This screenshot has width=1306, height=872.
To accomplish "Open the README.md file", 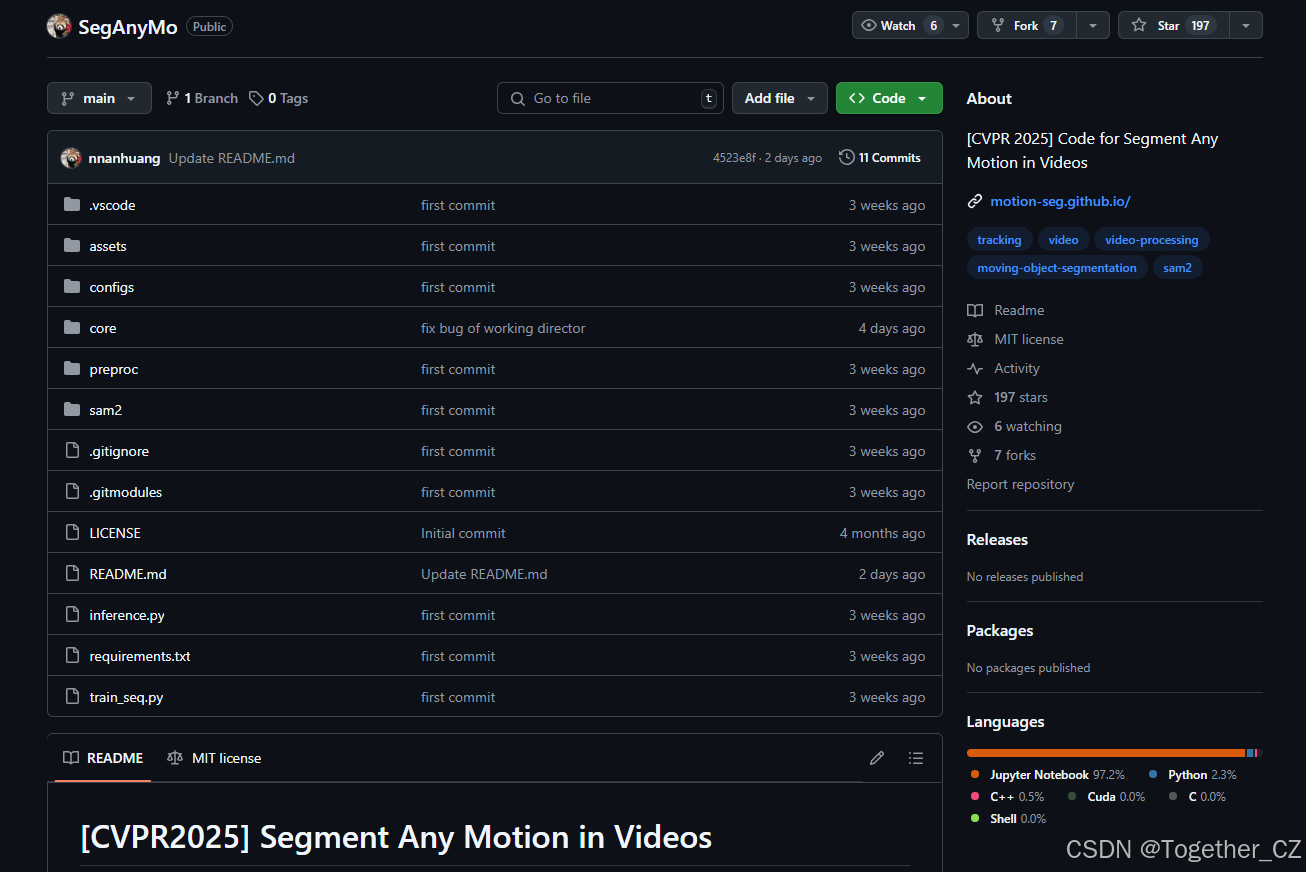I will pos(128,574).
